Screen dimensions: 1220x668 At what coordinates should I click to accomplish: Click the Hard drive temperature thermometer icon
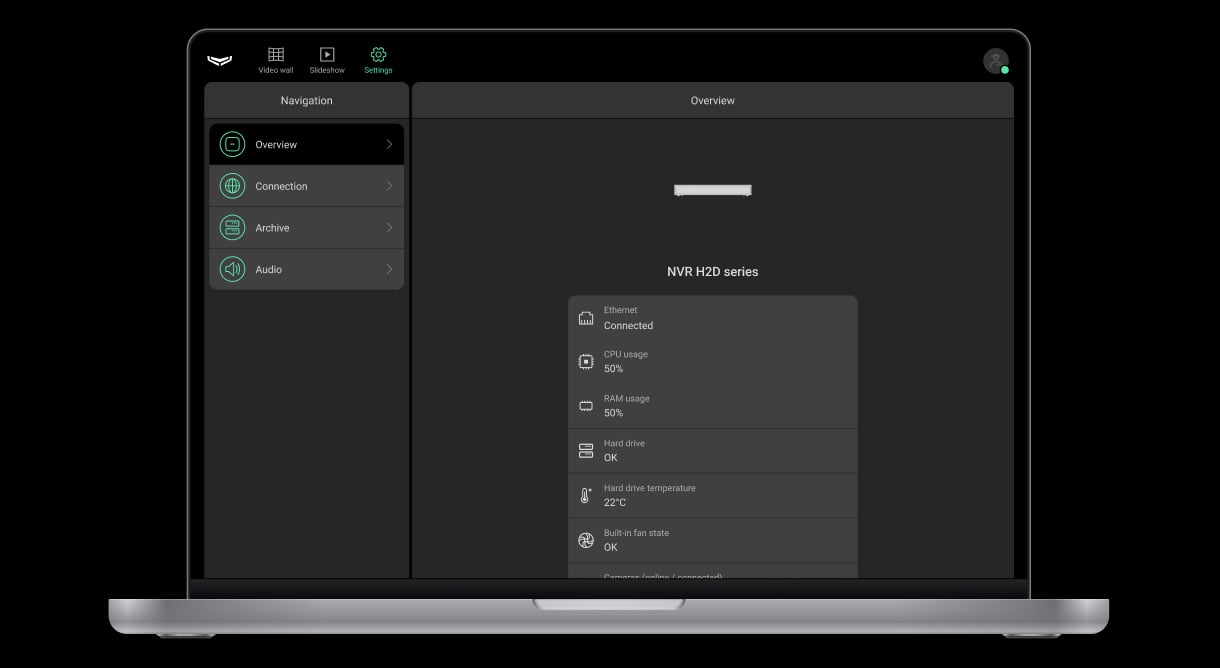pyautogui.click(x=586, y=496)
